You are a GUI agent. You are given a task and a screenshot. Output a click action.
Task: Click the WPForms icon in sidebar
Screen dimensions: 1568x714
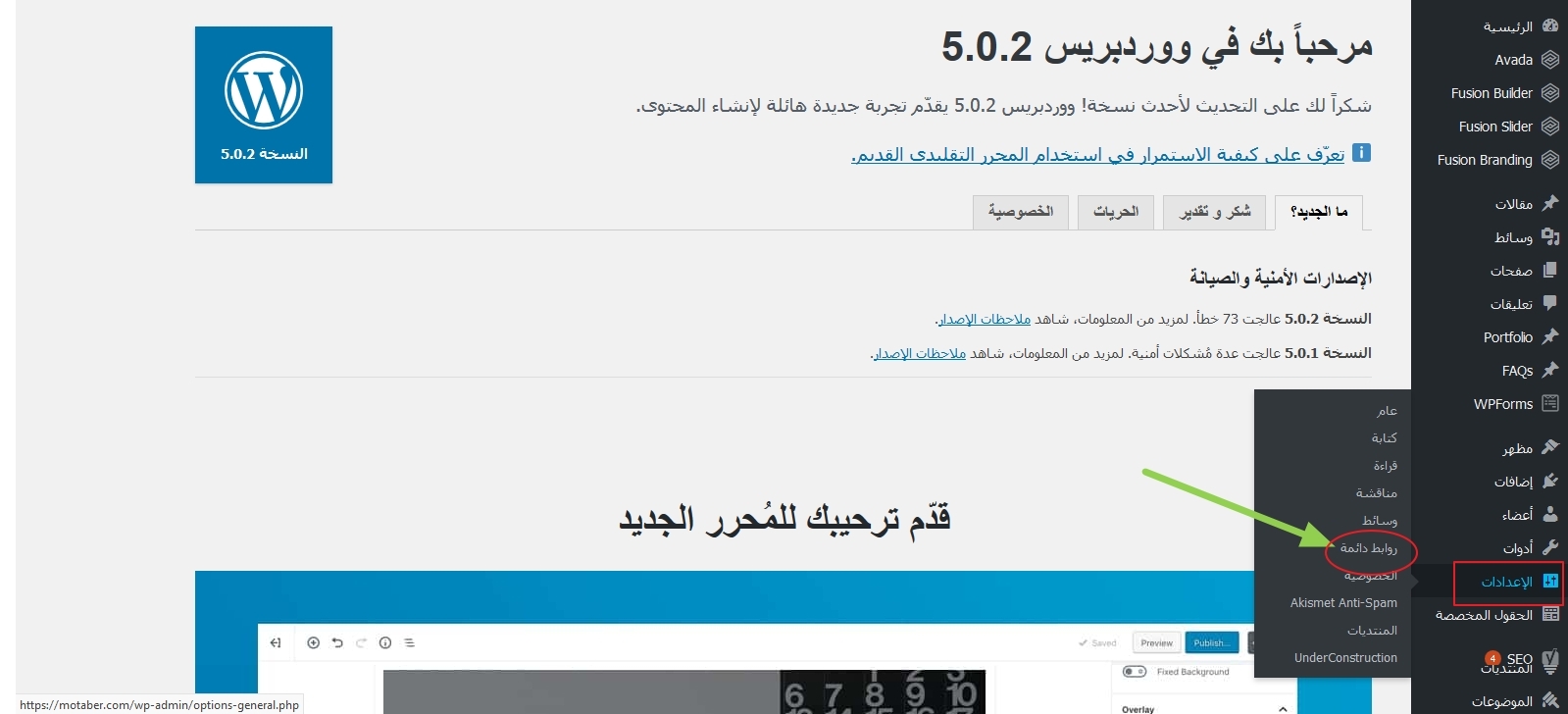coord(1549,403)
